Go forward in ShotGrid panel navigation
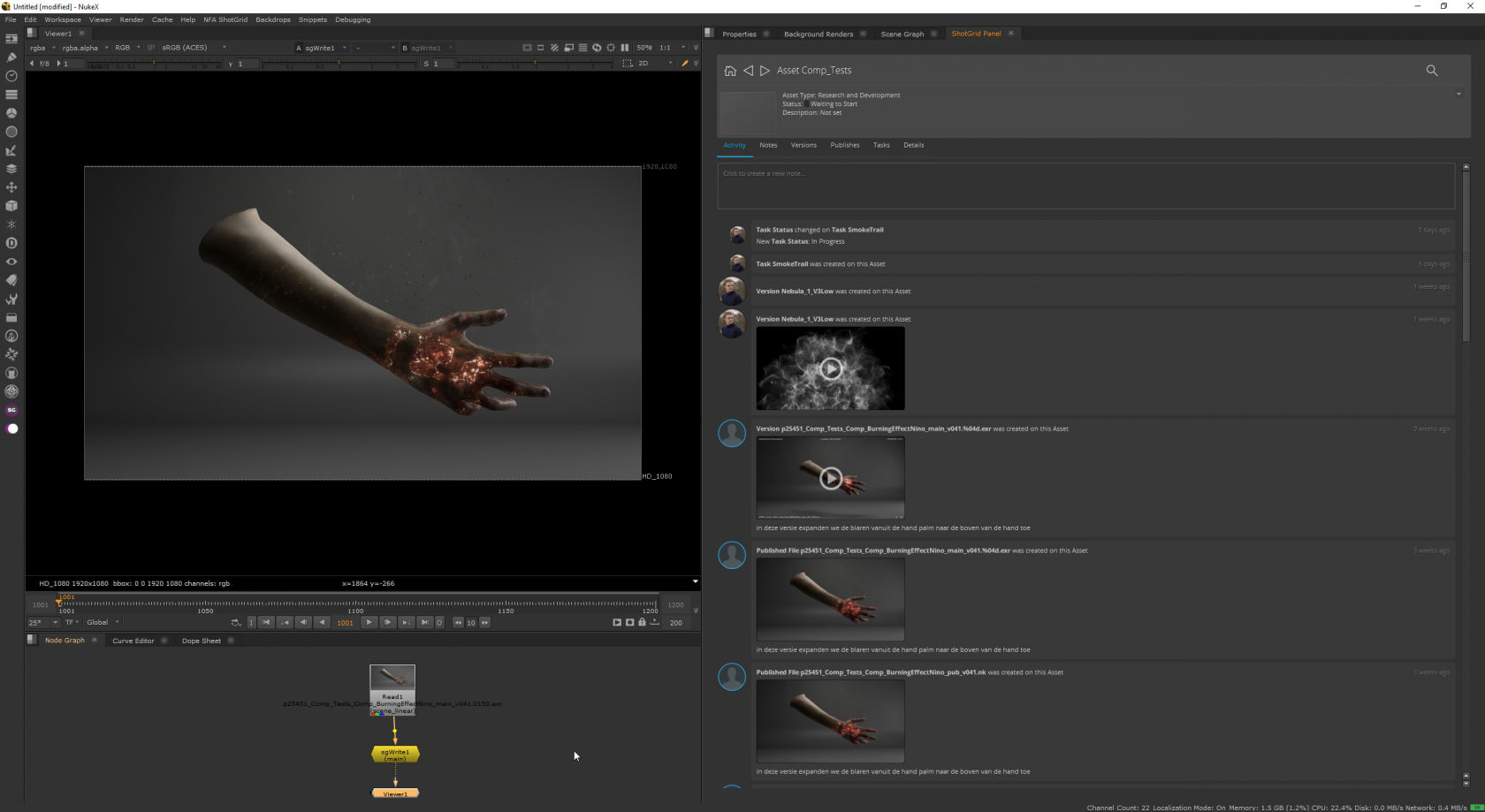 click(x=765, y=71)
